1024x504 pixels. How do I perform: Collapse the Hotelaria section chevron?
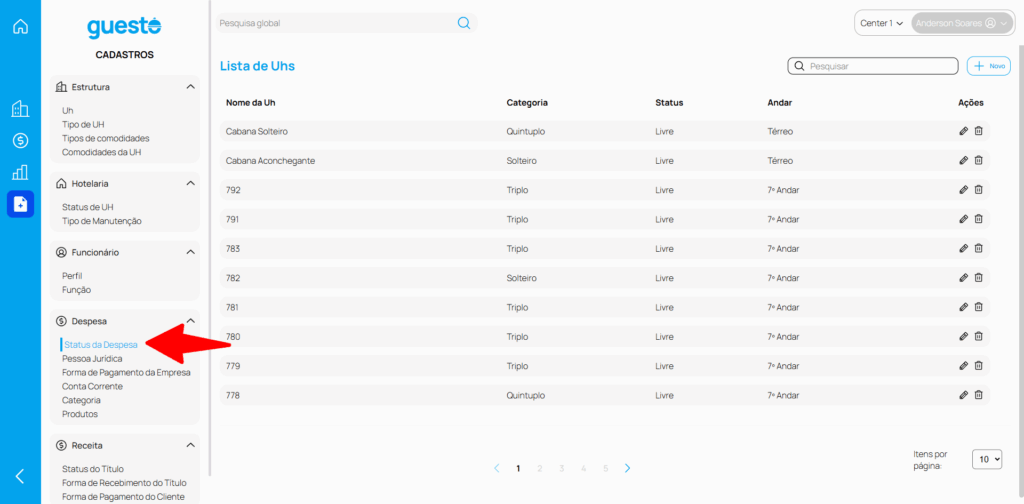coord(190,184)
